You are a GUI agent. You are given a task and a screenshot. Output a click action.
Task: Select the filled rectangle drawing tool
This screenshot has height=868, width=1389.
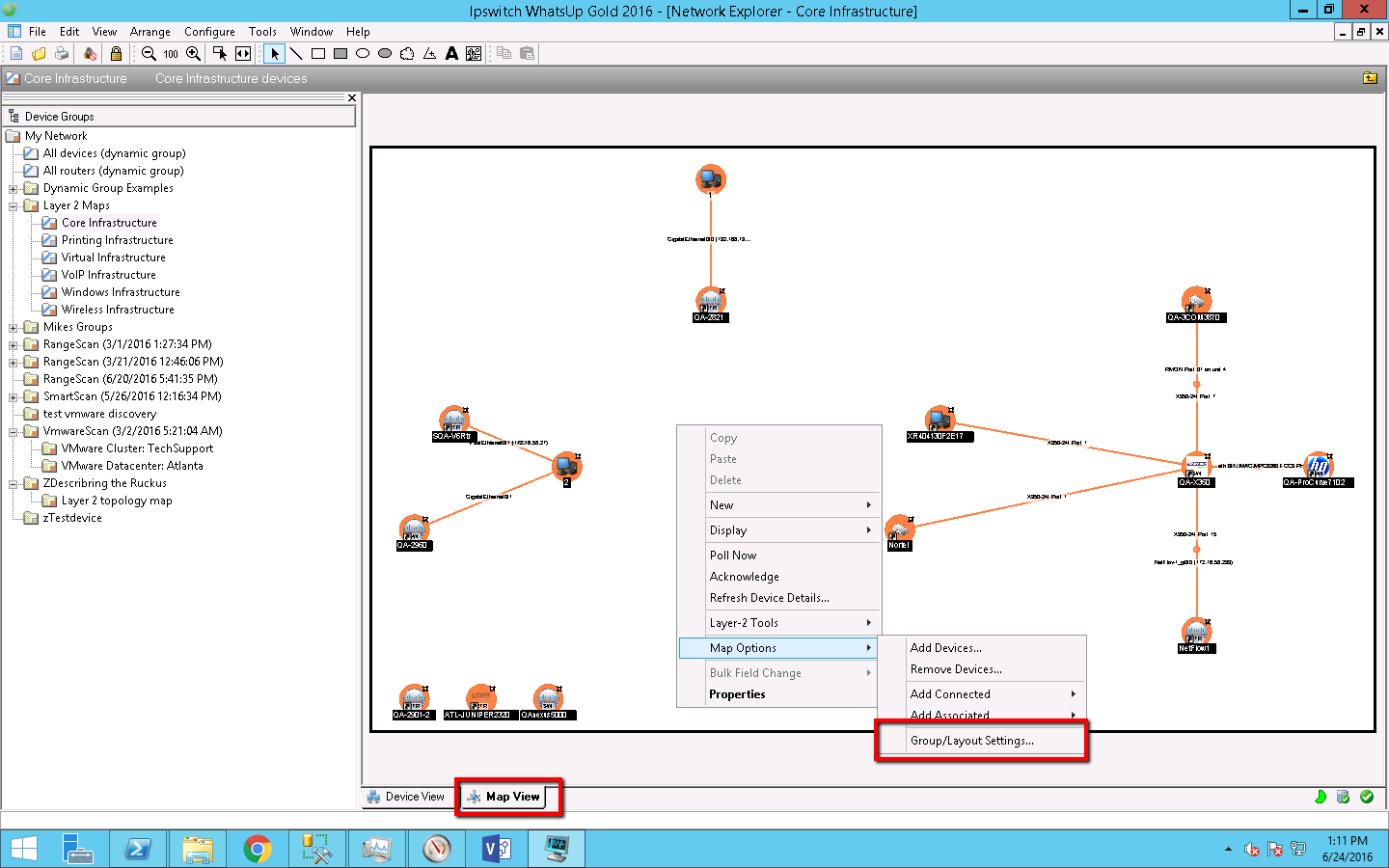(x=340, y=54)
